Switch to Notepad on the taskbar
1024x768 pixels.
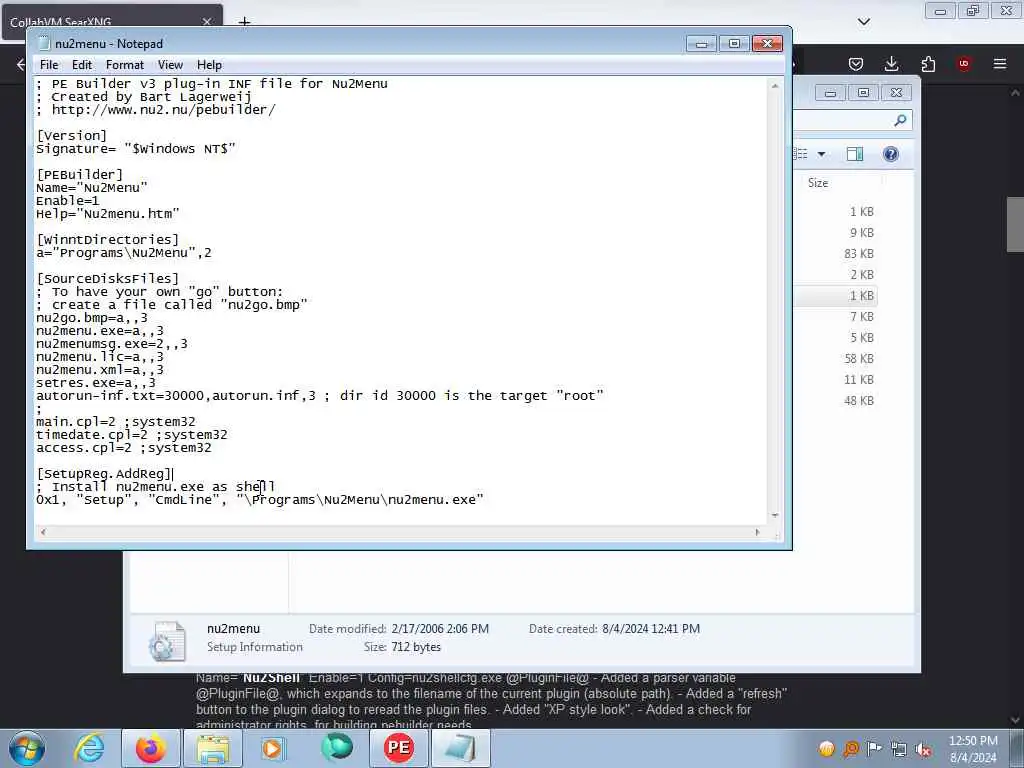[460, 748]
